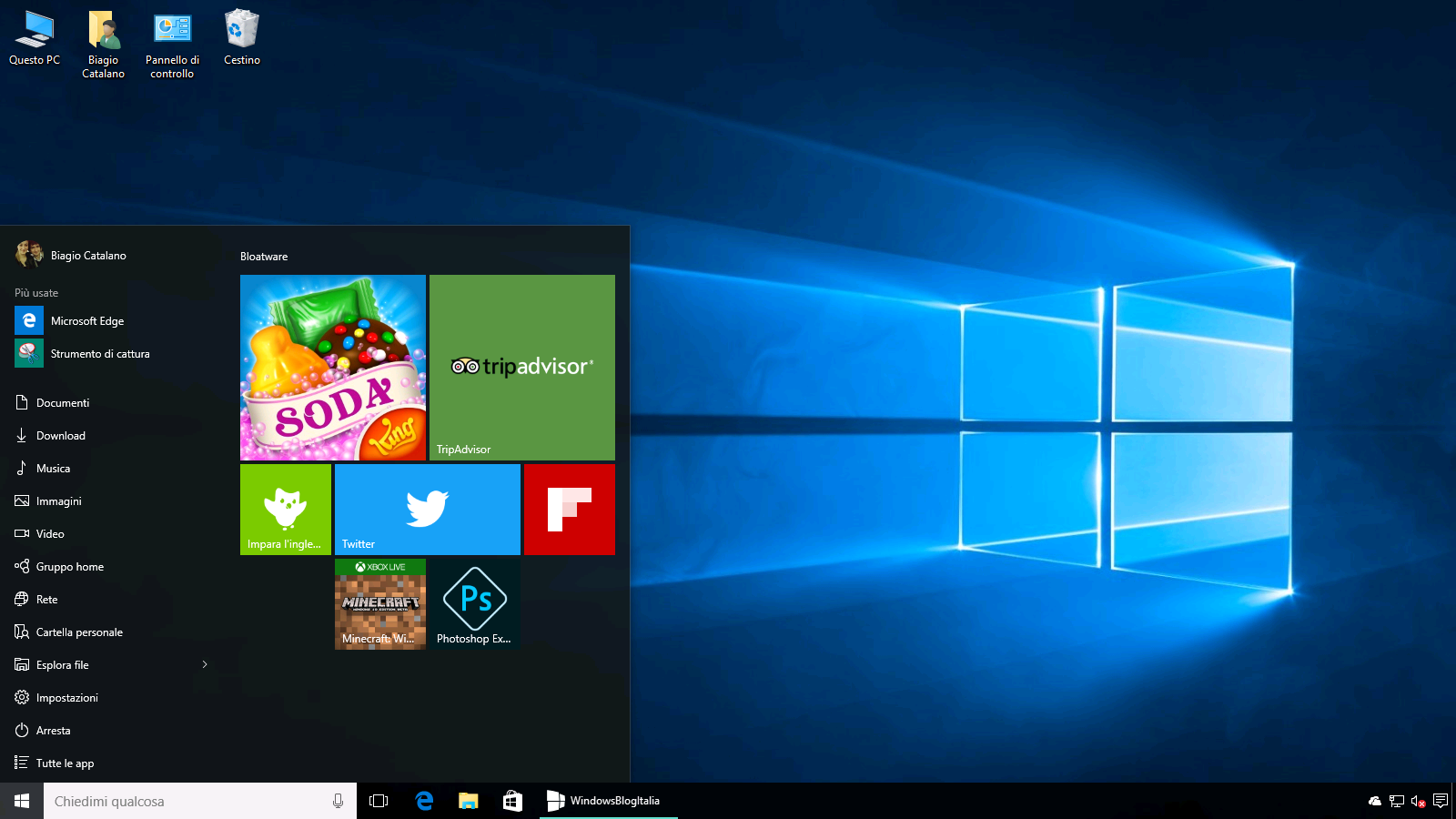The image size is (1456, 819).
Task: Open the Candy Crush Soda tile
Action: coord(333,368)
